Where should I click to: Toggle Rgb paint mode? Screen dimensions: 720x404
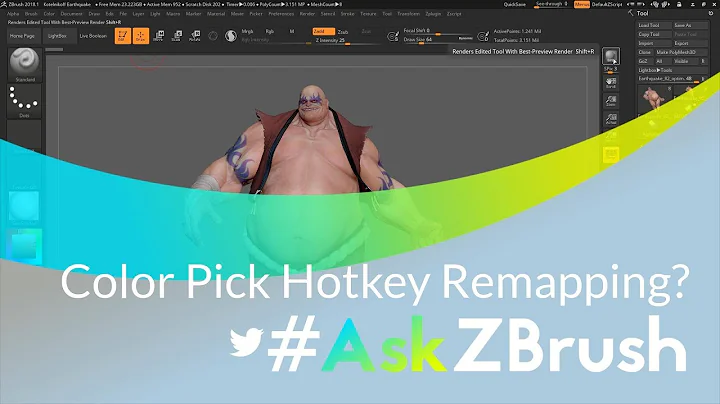[x=270, y=31]
